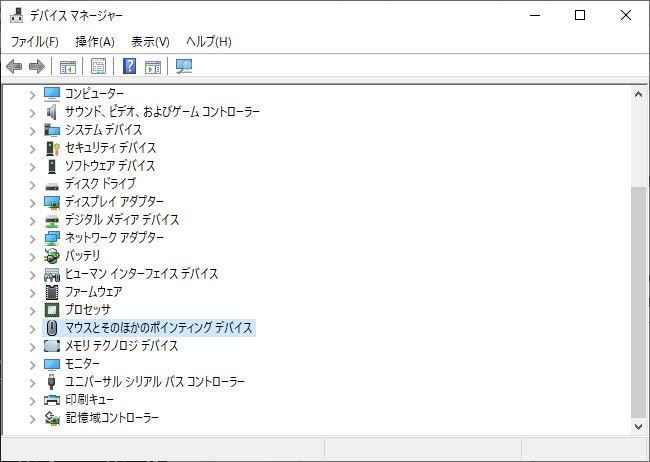Image resolution: width=650 pixels, height=462 pixels.
Task: Expand the コンピューター node chevron
Action: (x=32, y=95)
